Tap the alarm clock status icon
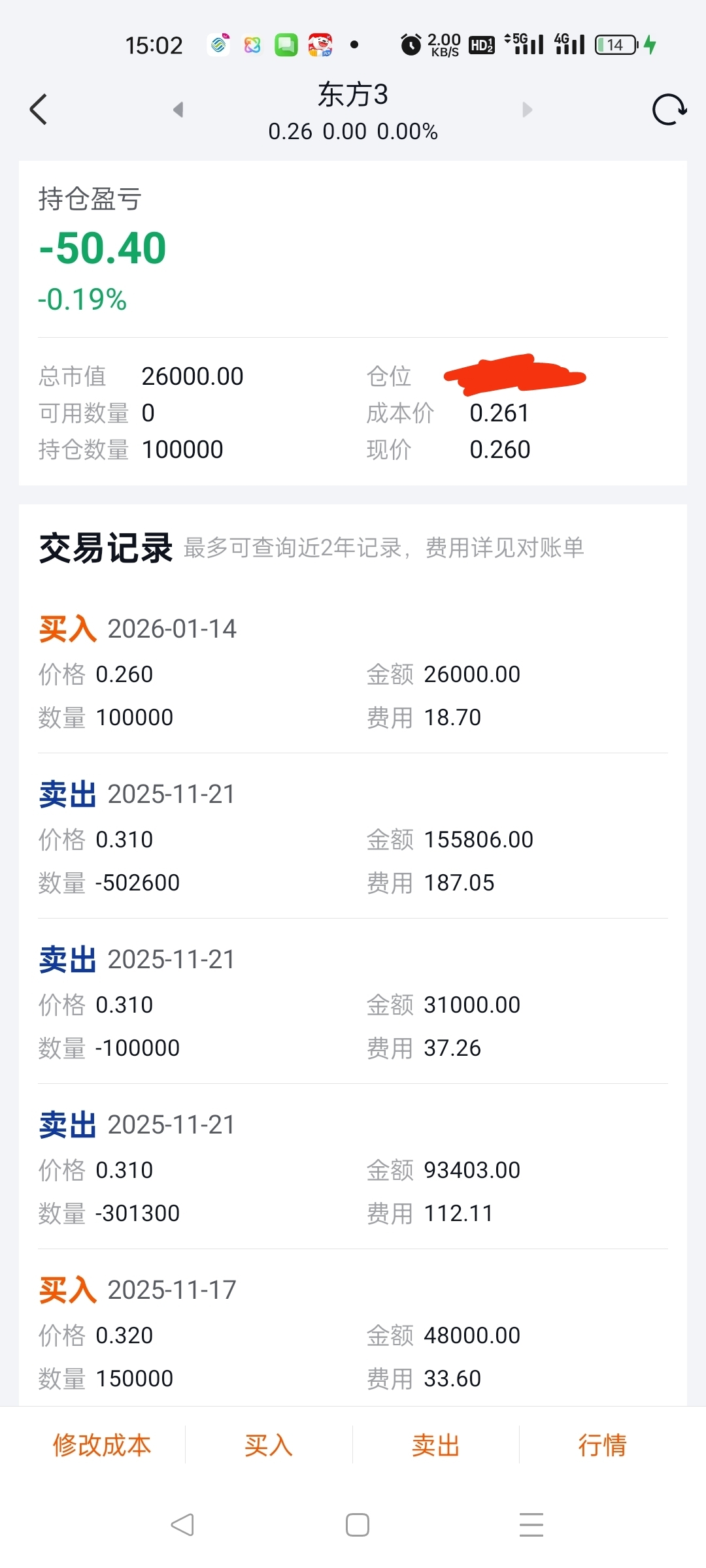 coord(411,45)
